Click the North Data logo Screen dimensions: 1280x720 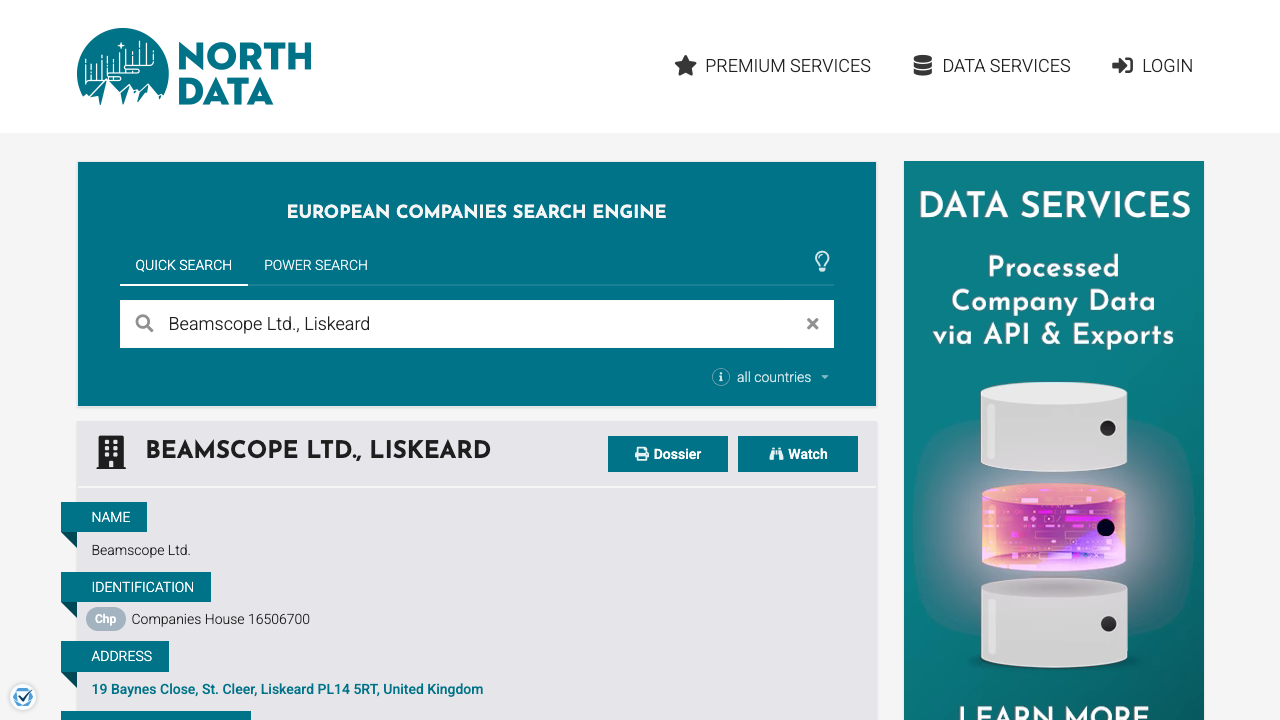point(193,67)
